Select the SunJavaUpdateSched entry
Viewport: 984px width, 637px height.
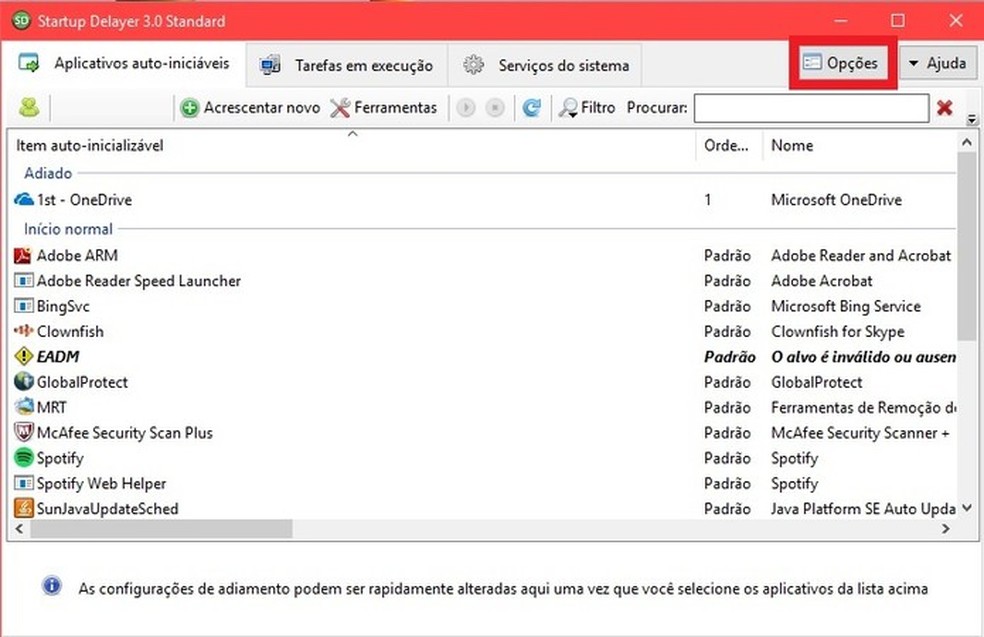(x=107, y=508)
